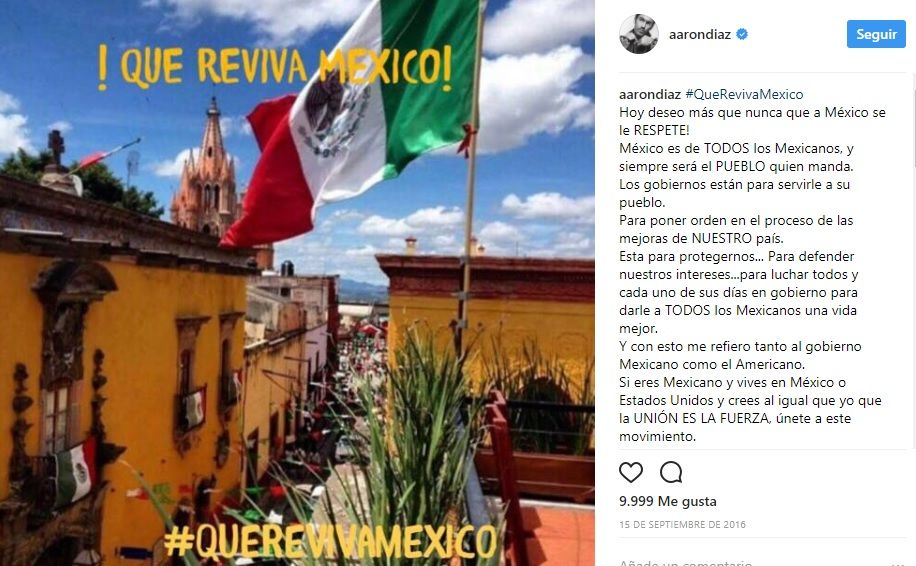Open aarondiaz's round profile picture
The width and height of the screenshot is (916, 566).
[639, 34]
